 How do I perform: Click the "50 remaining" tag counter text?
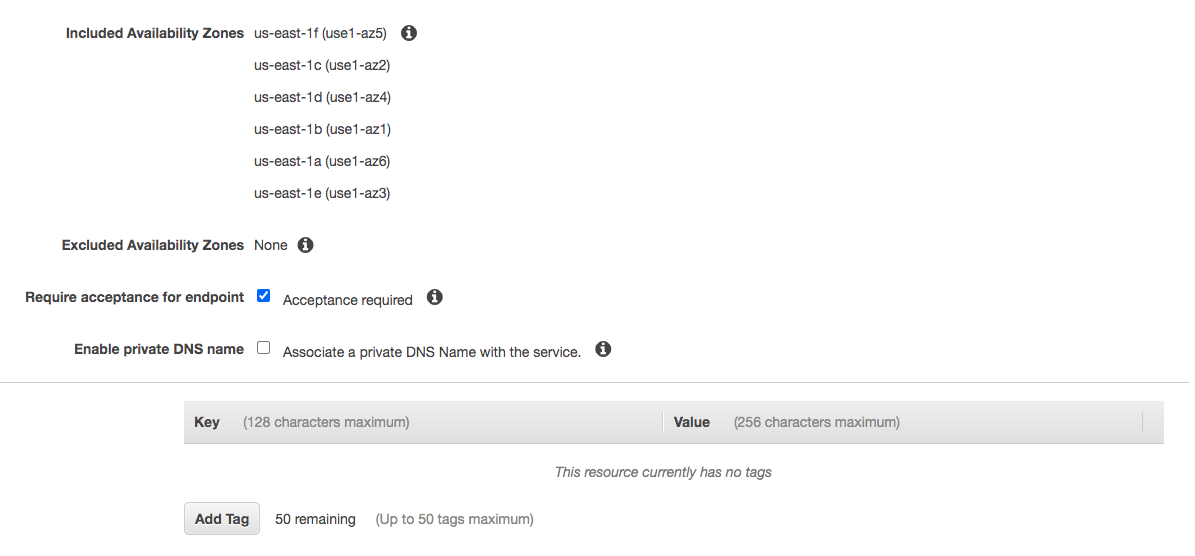[315, 519]
